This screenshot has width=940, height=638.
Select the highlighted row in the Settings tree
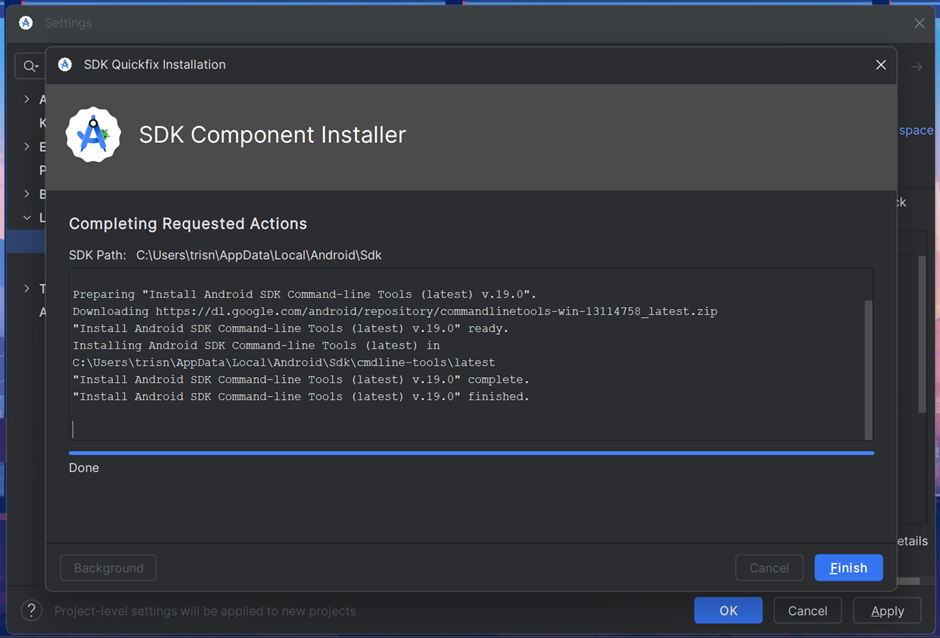[26, 241]
